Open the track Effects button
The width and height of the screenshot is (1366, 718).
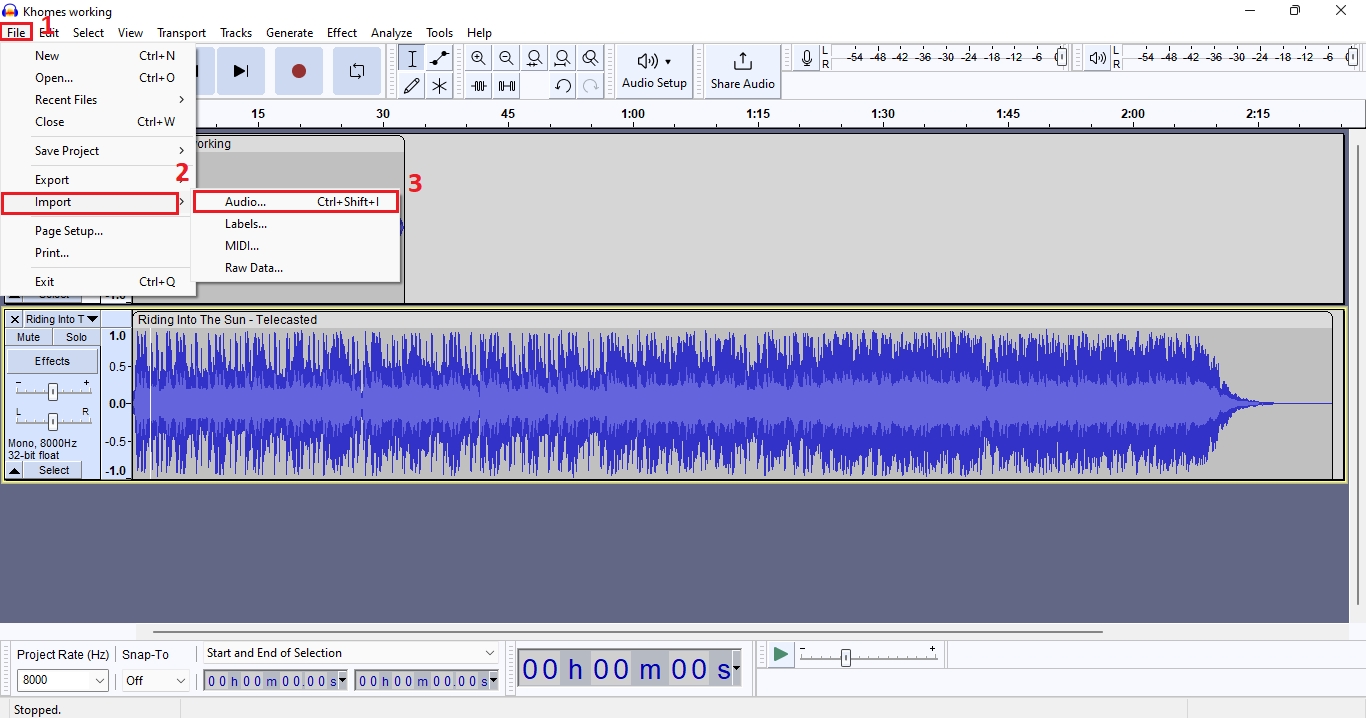[x=52, y=361]
